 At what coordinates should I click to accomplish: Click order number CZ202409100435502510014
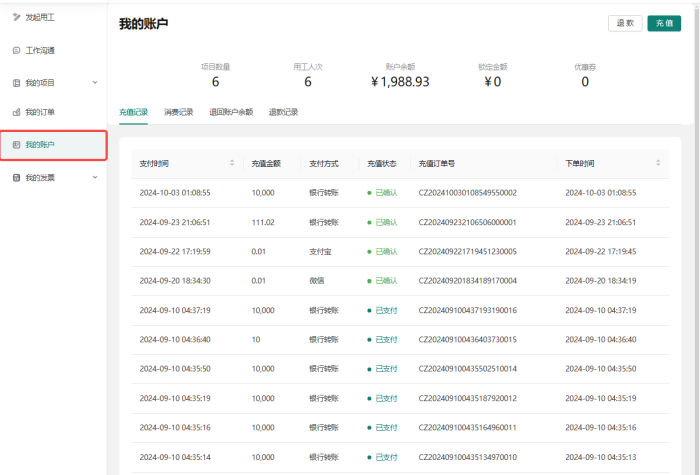(x=467, y=369)
